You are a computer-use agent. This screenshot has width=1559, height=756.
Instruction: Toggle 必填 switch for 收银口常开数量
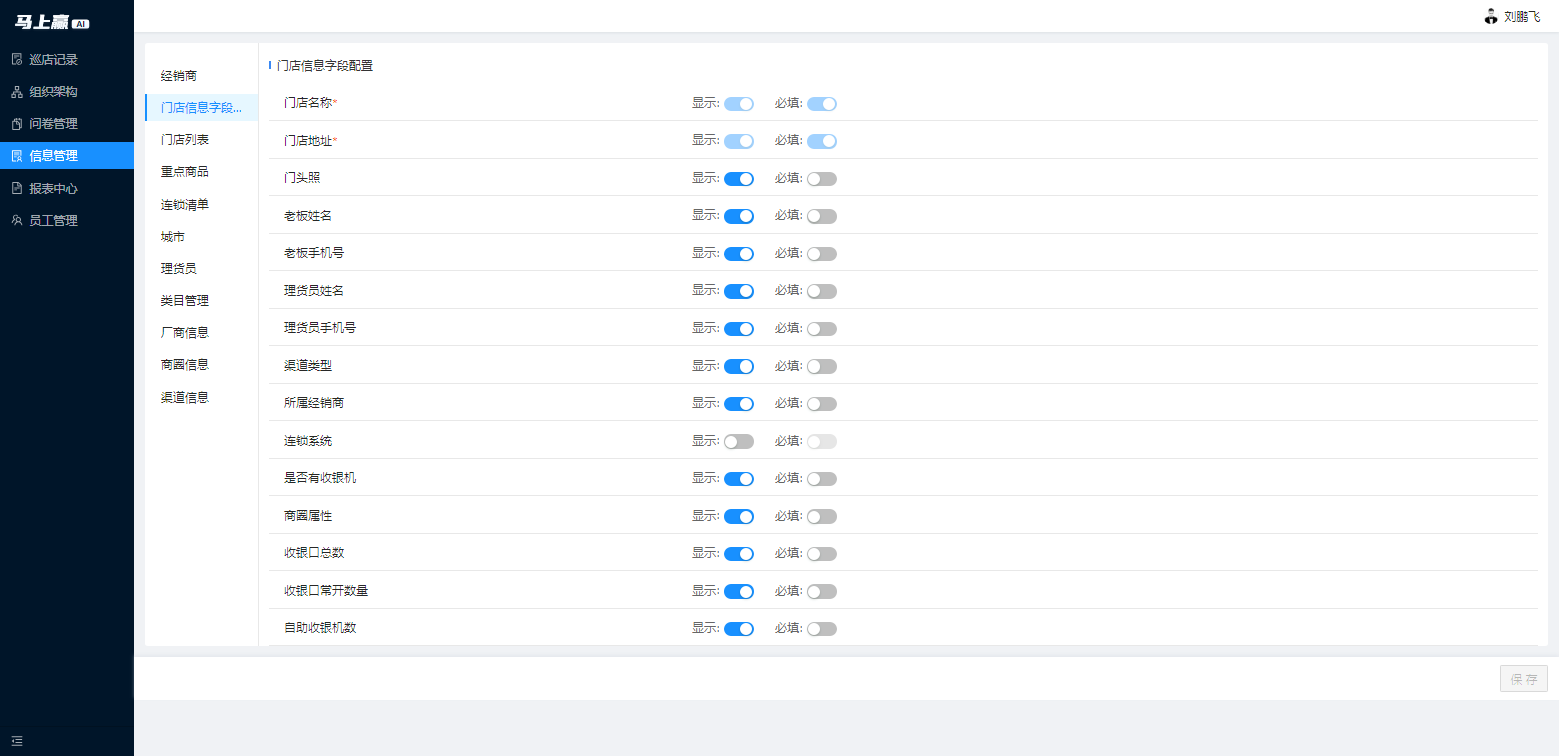coord(822,591)
